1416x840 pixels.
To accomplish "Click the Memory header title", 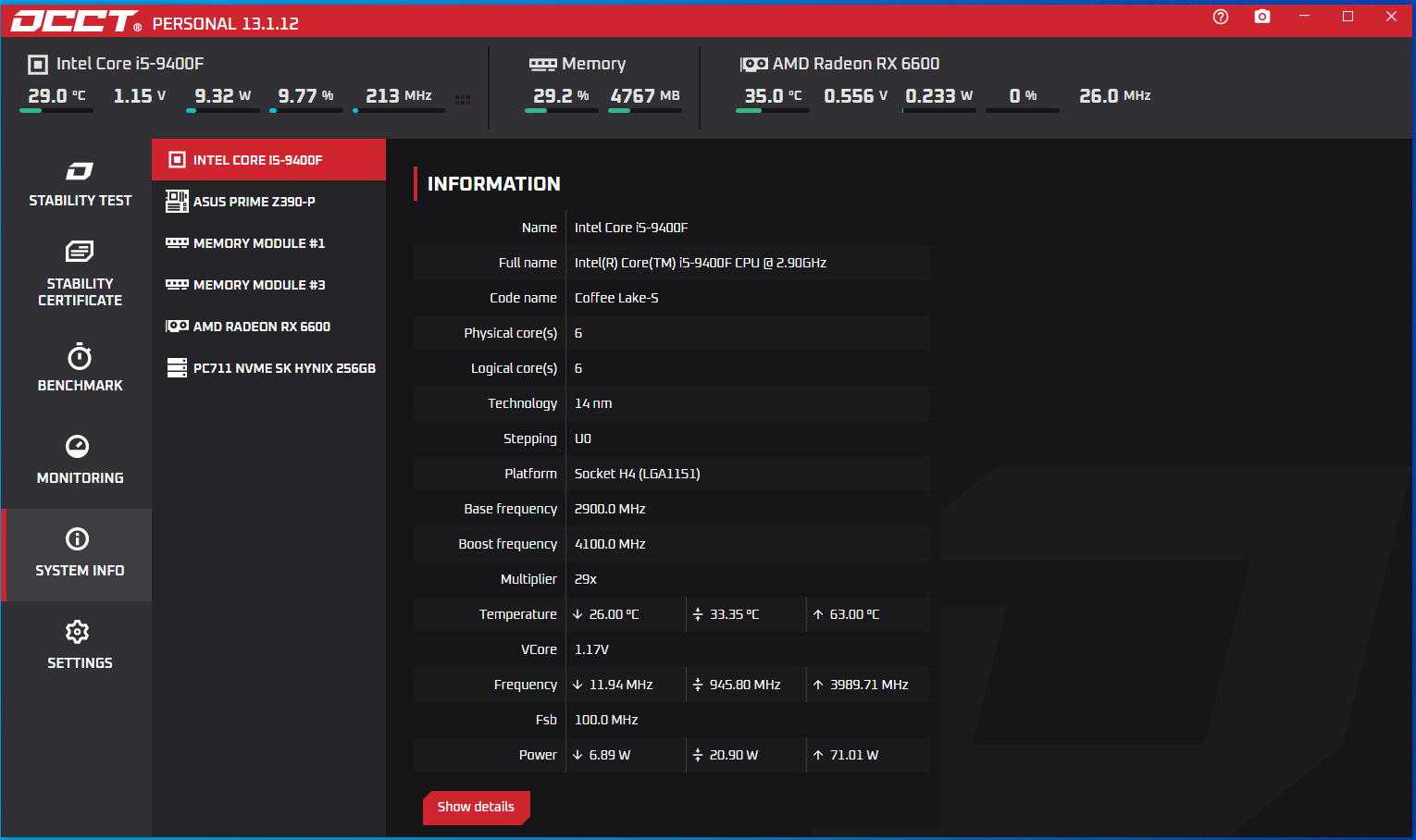I will tap(594, 64).
